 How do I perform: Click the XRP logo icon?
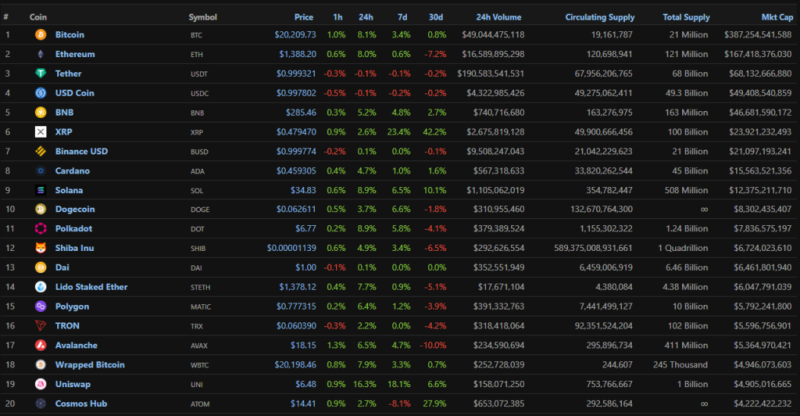(41, 132)
